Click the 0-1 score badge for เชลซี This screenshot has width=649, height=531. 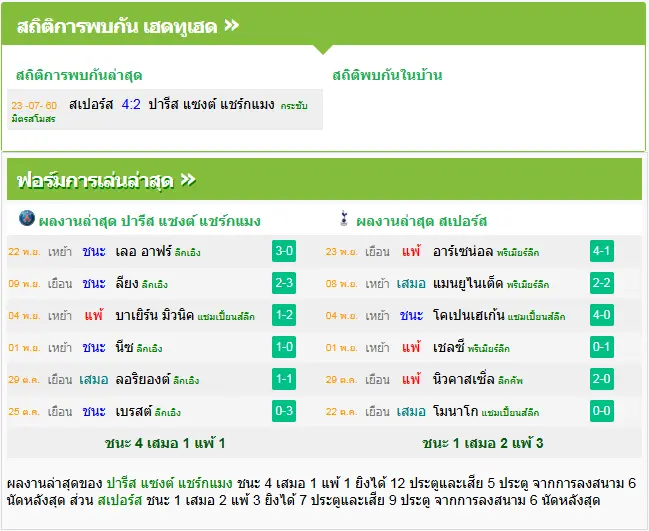pyautogui.click(x=602, y=347)
